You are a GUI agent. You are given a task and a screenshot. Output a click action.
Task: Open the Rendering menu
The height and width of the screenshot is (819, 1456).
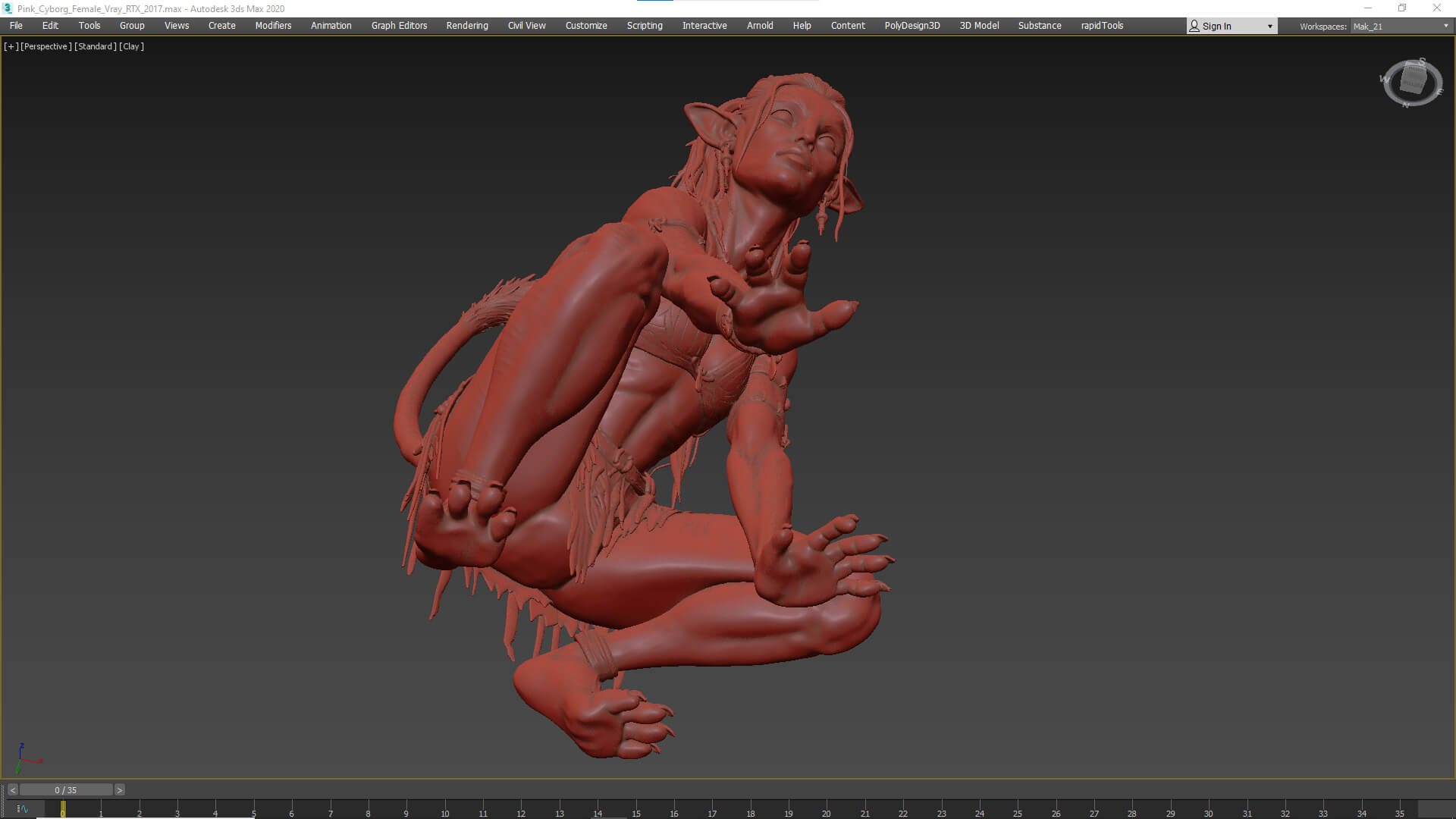pyautogui.click(x=467, y=26)
